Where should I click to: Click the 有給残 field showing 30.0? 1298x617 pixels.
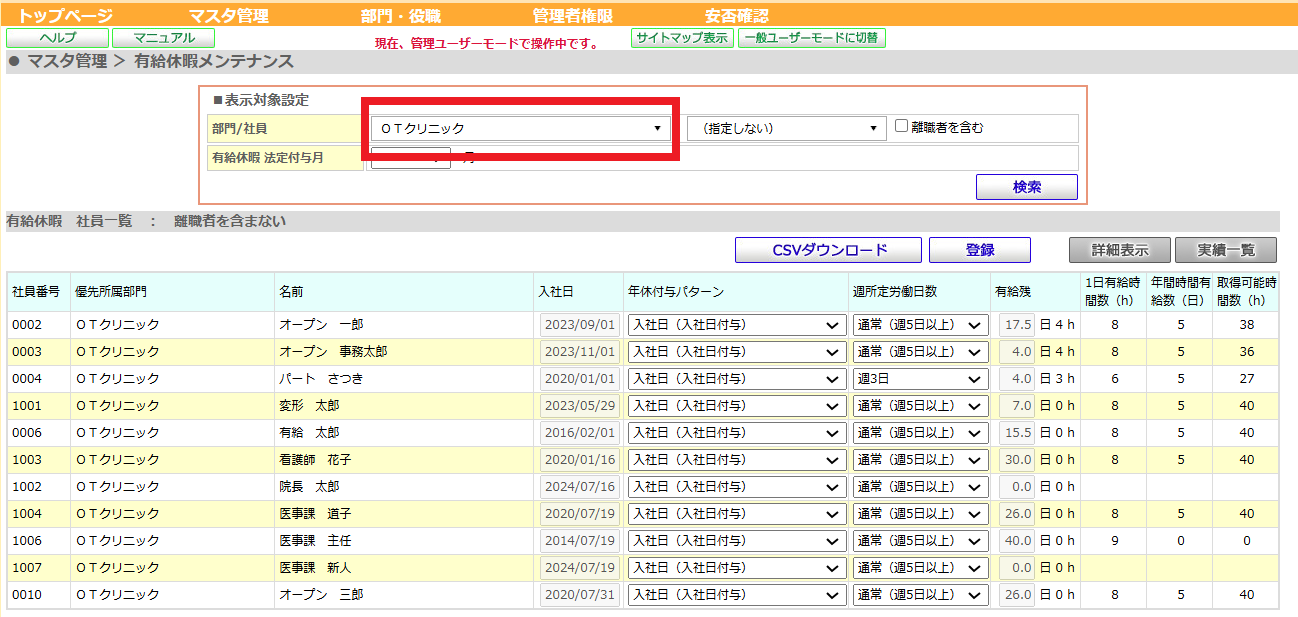tap(1017, 460)
